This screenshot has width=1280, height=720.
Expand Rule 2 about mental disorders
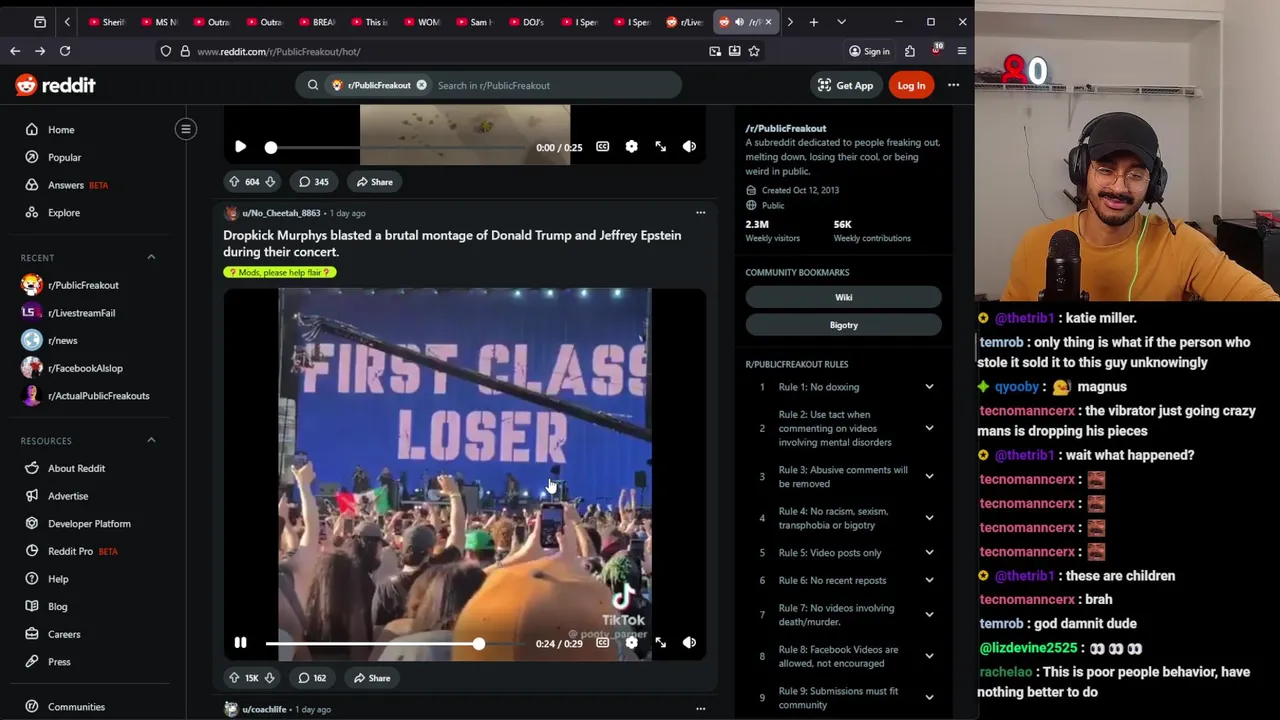coord(844,428)
